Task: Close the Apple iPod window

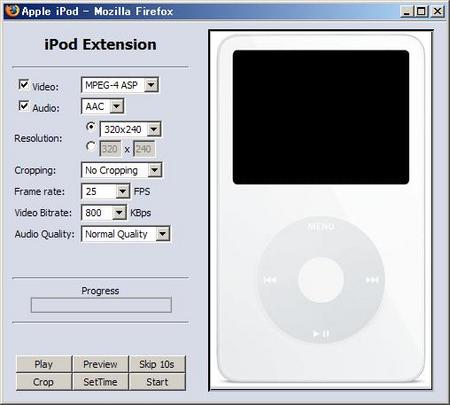Action: [x=437, y=12]
